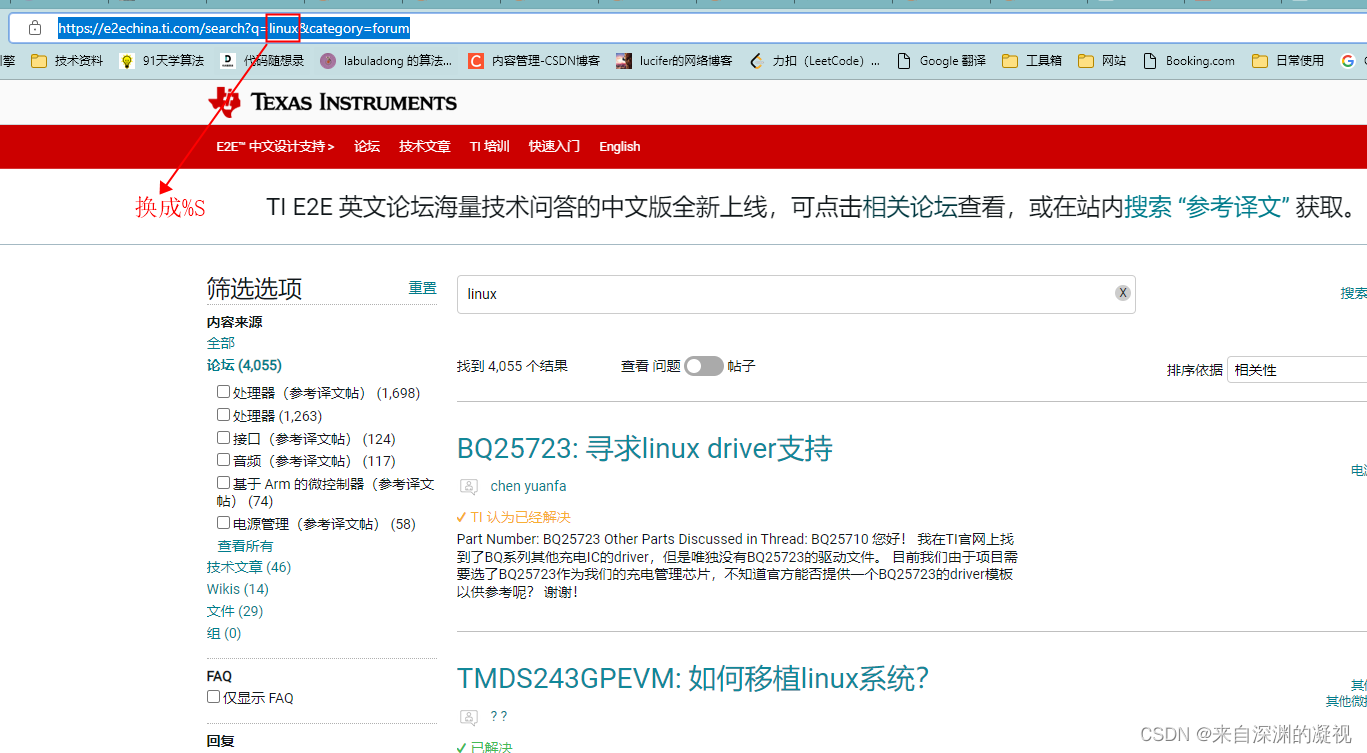Filter by Wikis (14)
Viewport: 1367px width, 753px height.
pyautogui.click(x=238, y=589)
